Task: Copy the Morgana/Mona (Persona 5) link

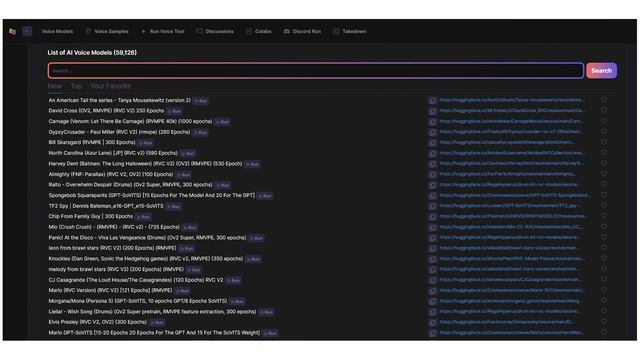Action: tap(433, 302)
